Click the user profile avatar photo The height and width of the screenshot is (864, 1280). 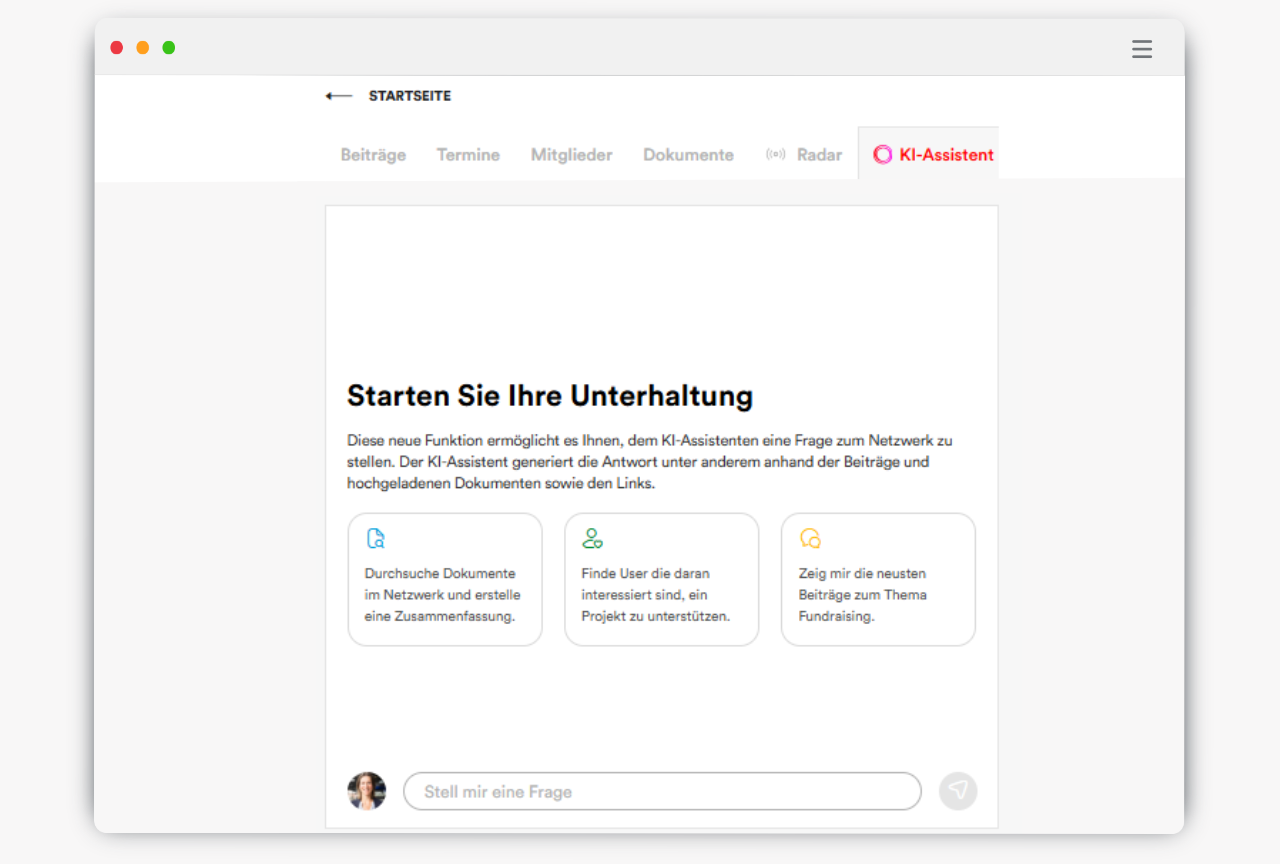367,791
